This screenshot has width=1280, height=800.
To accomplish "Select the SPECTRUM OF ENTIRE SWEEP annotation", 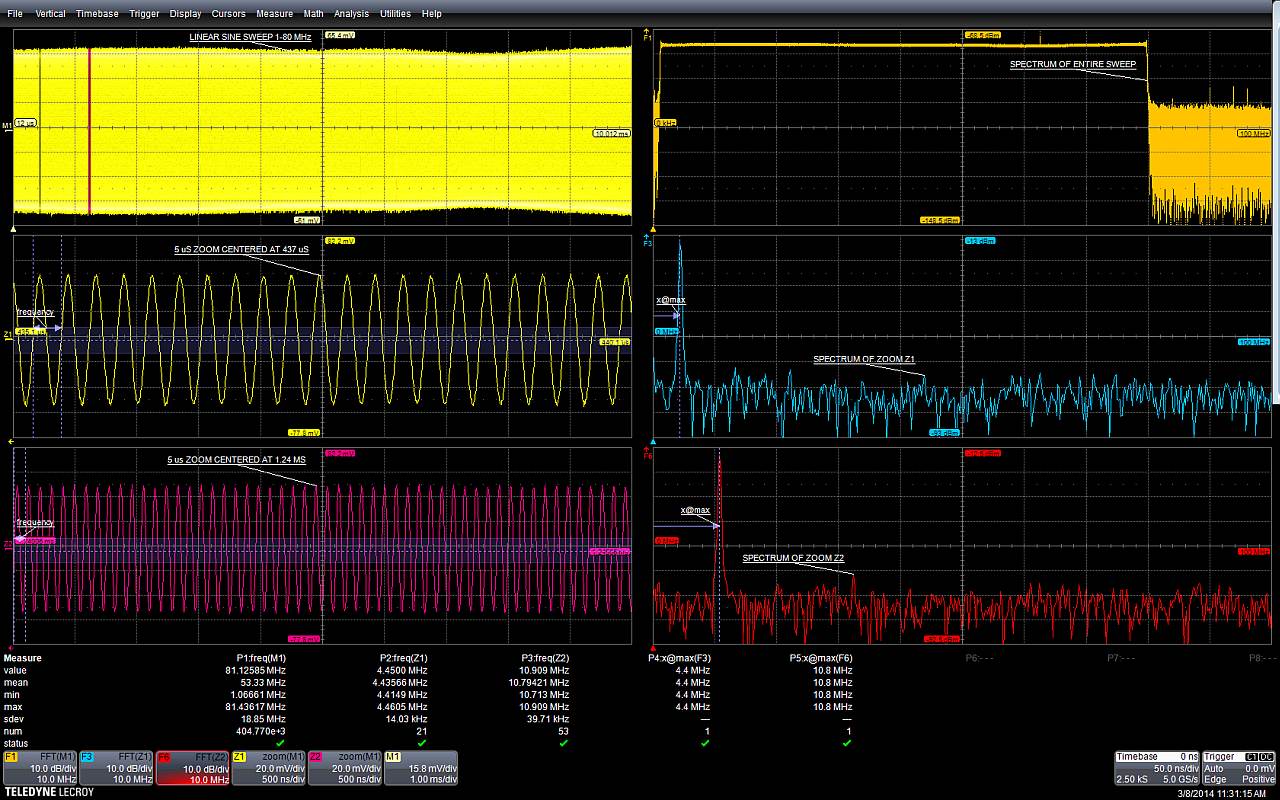I will pyautogui.click(x=1073, y=64).
